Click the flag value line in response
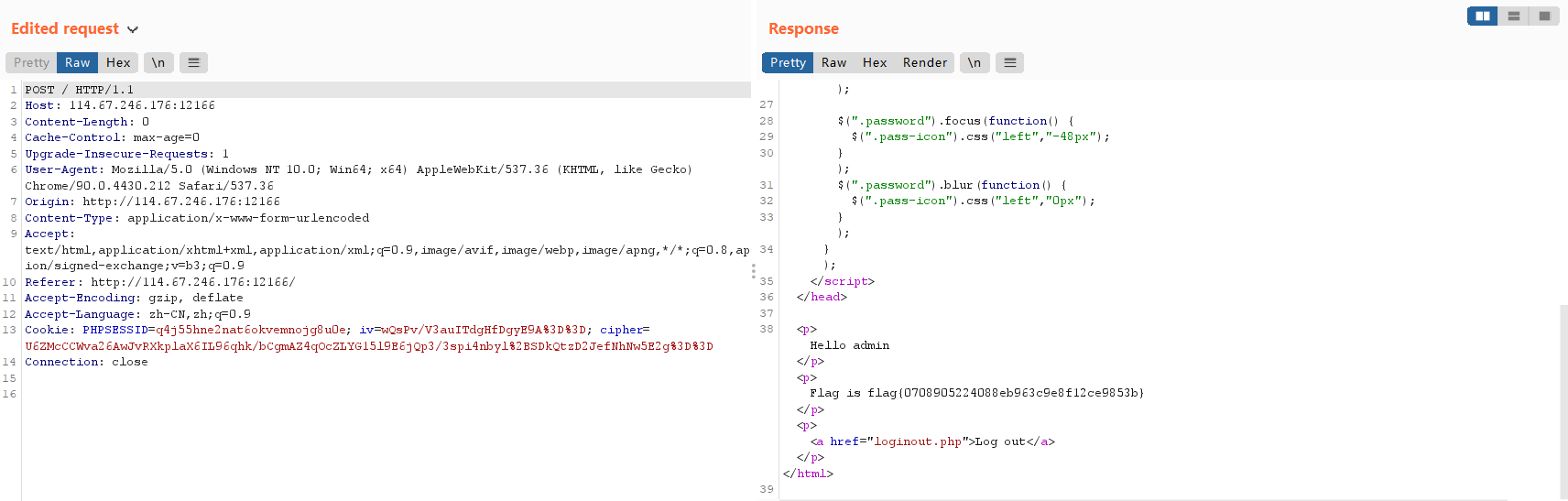Image resolution: width=1568 pixels, height=501 pixels. pyautogui.click(x=976, y=393)
